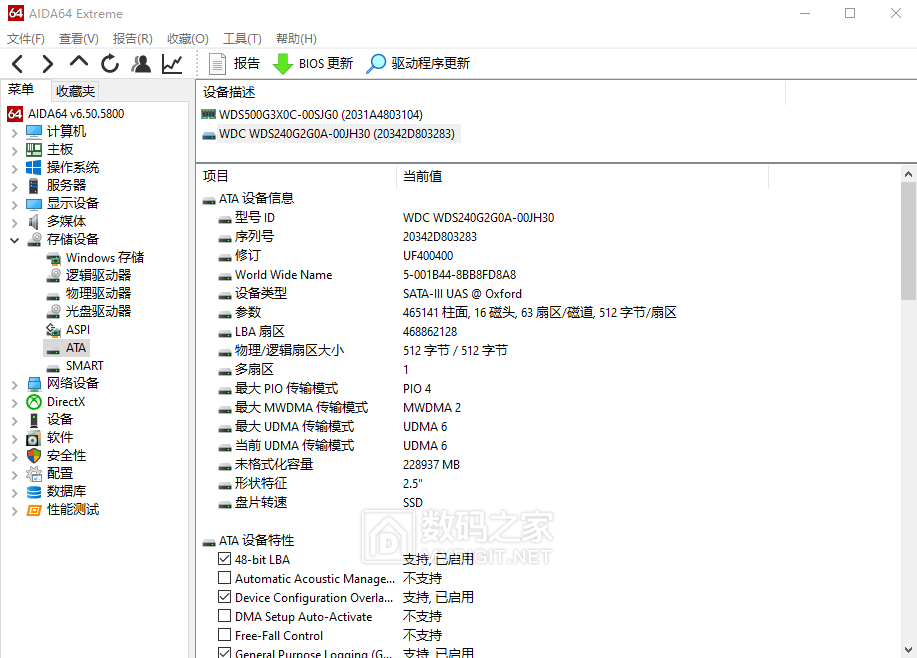
Task: Refresh the current page
Action: click(x=109, y=63)
